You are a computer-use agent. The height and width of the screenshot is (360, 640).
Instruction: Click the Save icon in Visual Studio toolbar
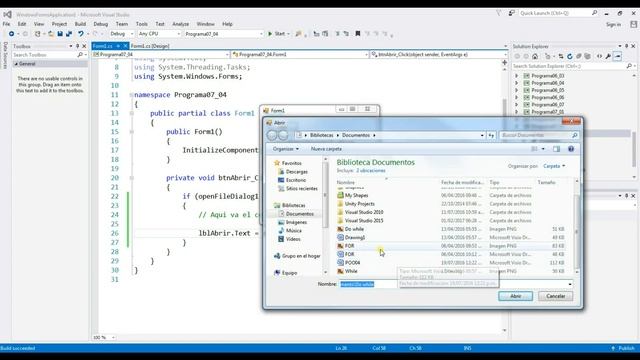[x=60, y=34]
